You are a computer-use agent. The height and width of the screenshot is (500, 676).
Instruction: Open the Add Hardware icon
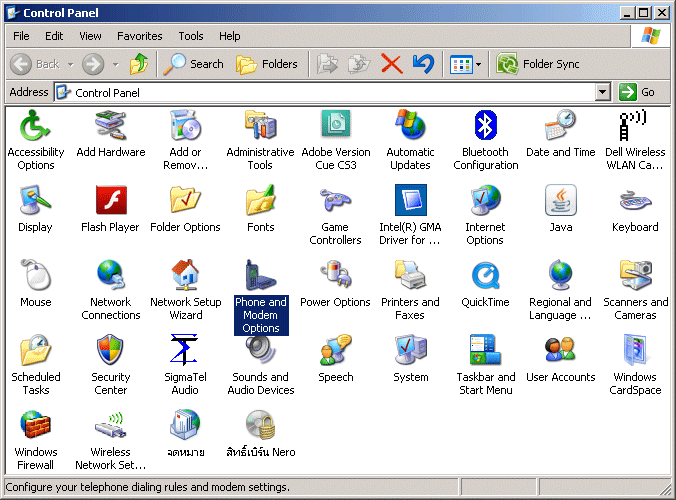110,125
